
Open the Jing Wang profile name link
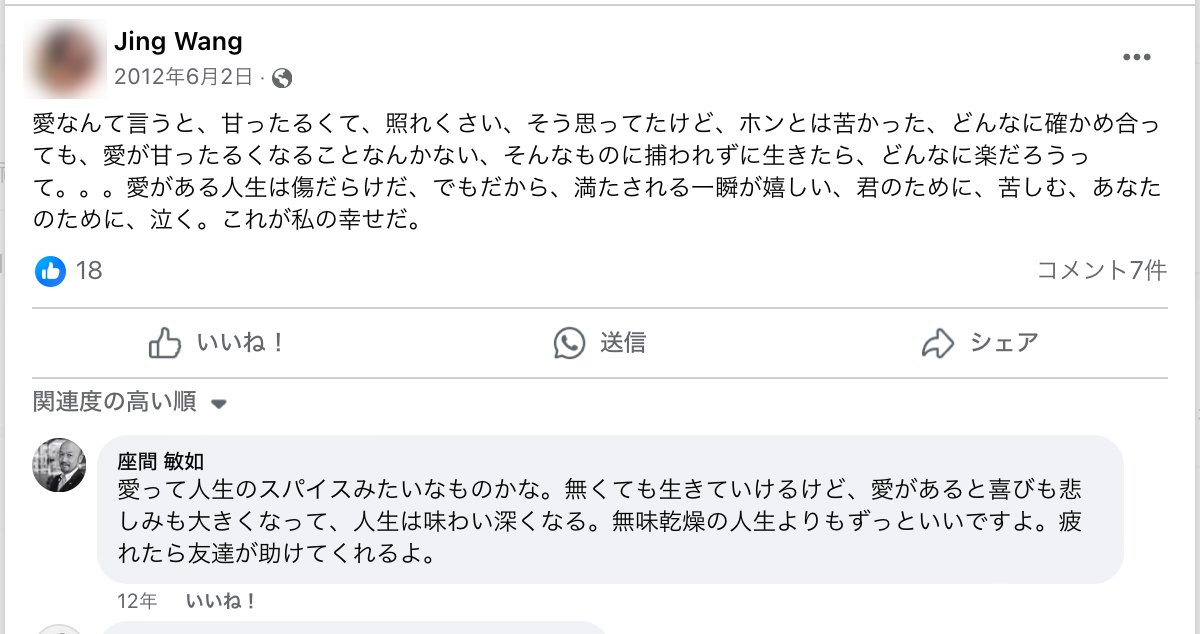coord(178,41)
